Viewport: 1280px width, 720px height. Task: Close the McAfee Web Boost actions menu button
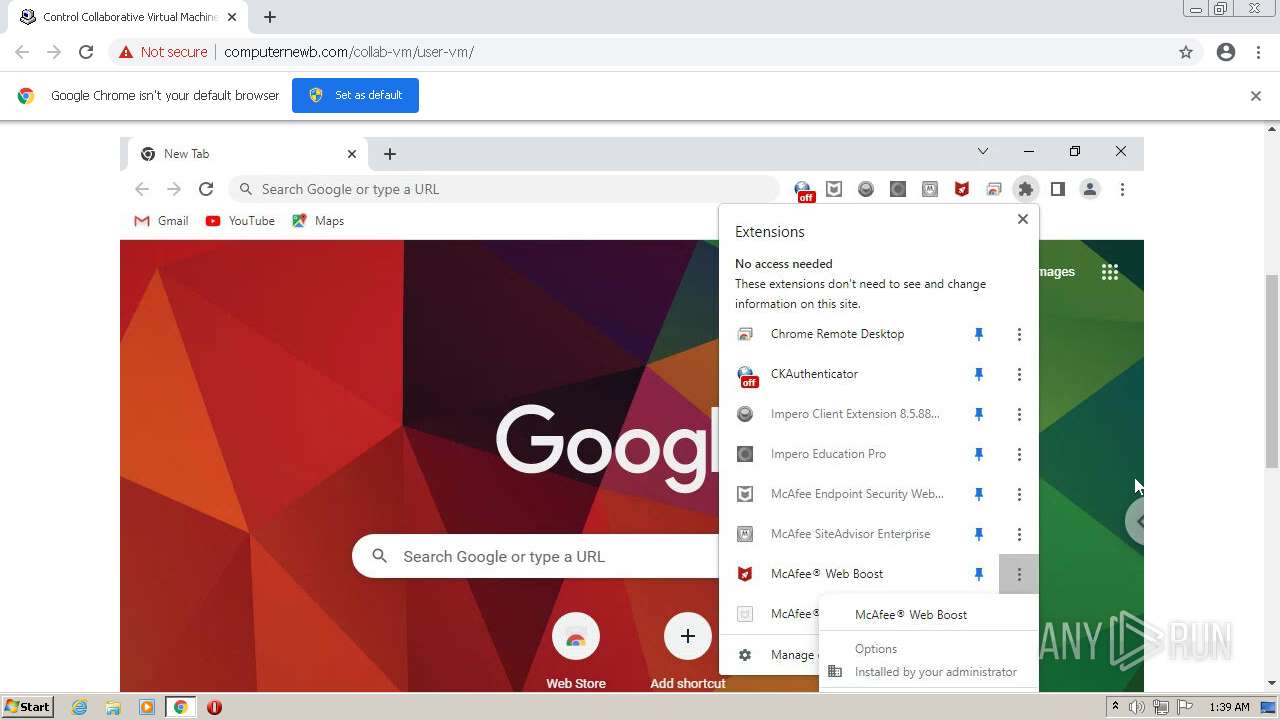pos(1019,574)
